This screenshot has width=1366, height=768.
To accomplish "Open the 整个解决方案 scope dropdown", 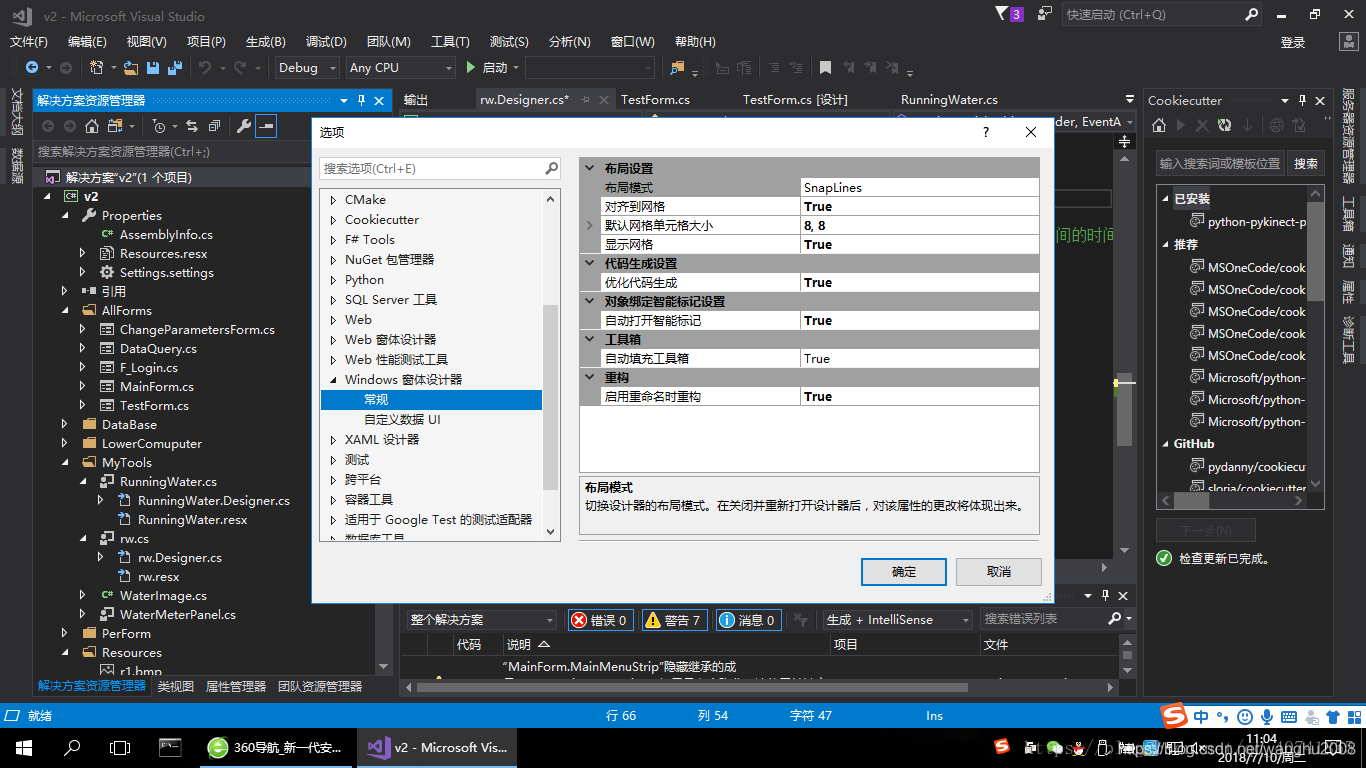I will pyautogui.click(x=481, y=620).
